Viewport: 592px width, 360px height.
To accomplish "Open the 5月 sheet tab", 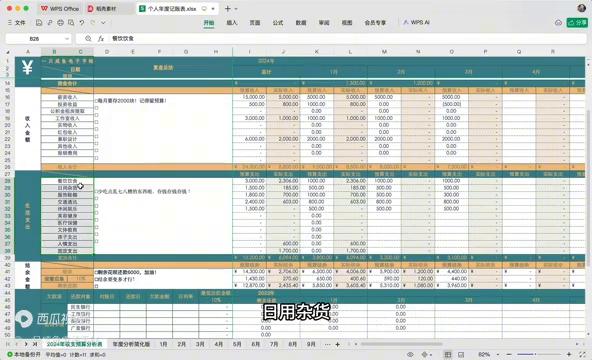I will (x=237, y=345).
